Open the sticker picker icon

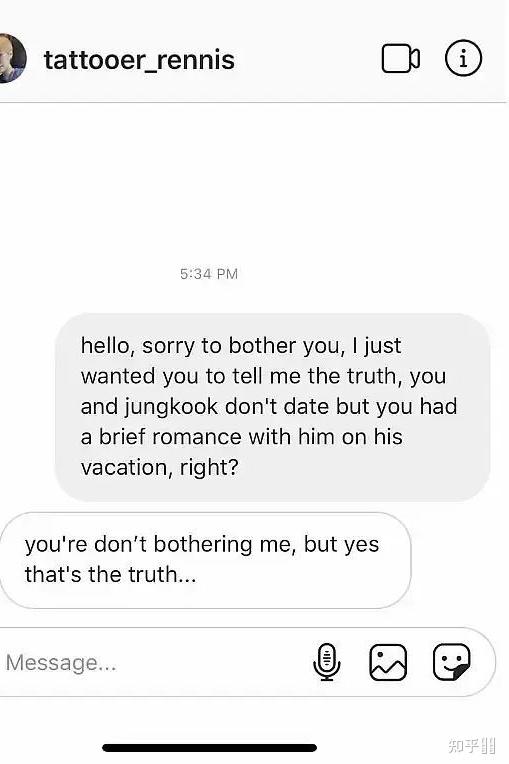point(452,662)
